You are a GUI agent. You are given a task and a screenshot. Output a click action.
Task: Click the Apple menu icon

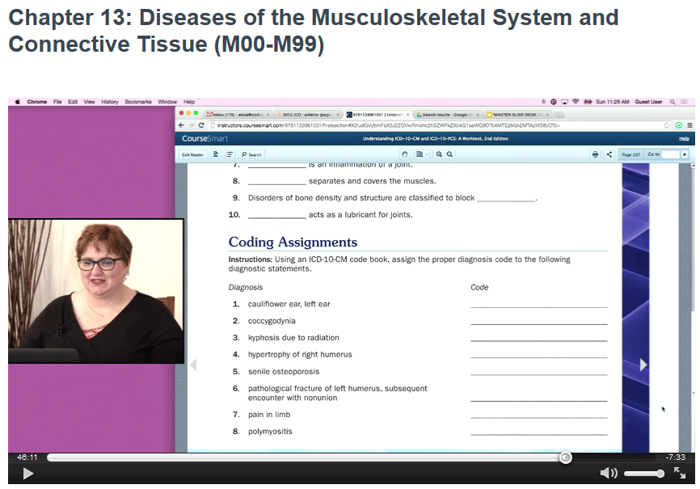[x=17, y=102]
